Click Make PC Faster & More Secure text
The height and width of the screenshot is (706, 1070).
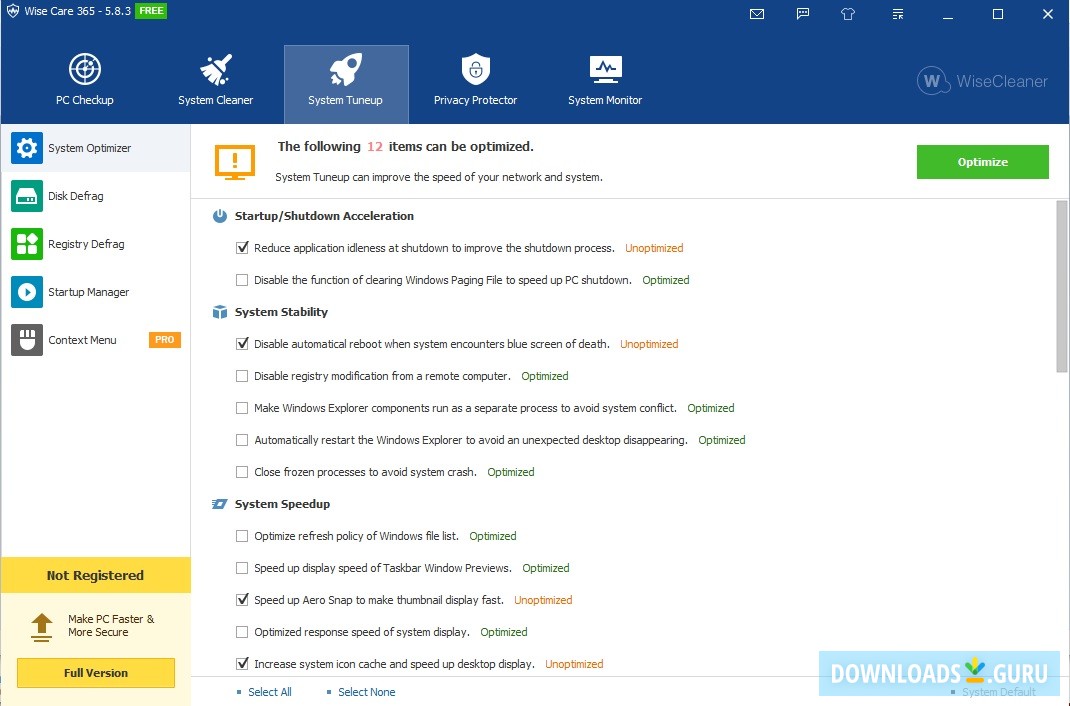tap(111, 626)
